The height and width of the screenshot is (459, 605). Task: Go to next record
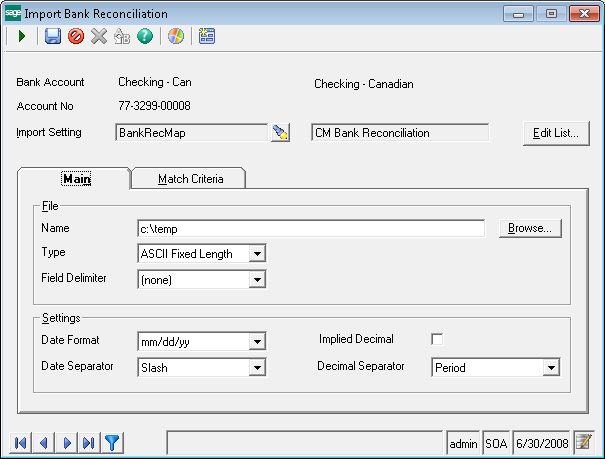[66, 443]
